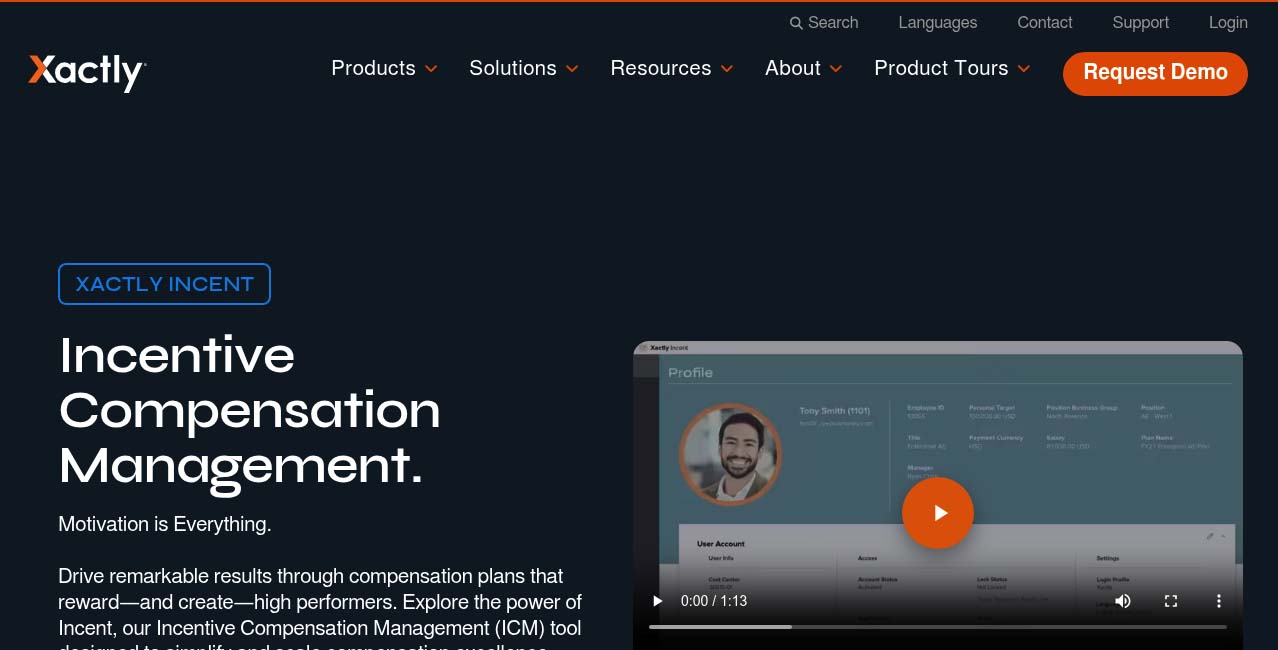
Task: Open the Search link in top bar
Action: [x=824, y=23]
